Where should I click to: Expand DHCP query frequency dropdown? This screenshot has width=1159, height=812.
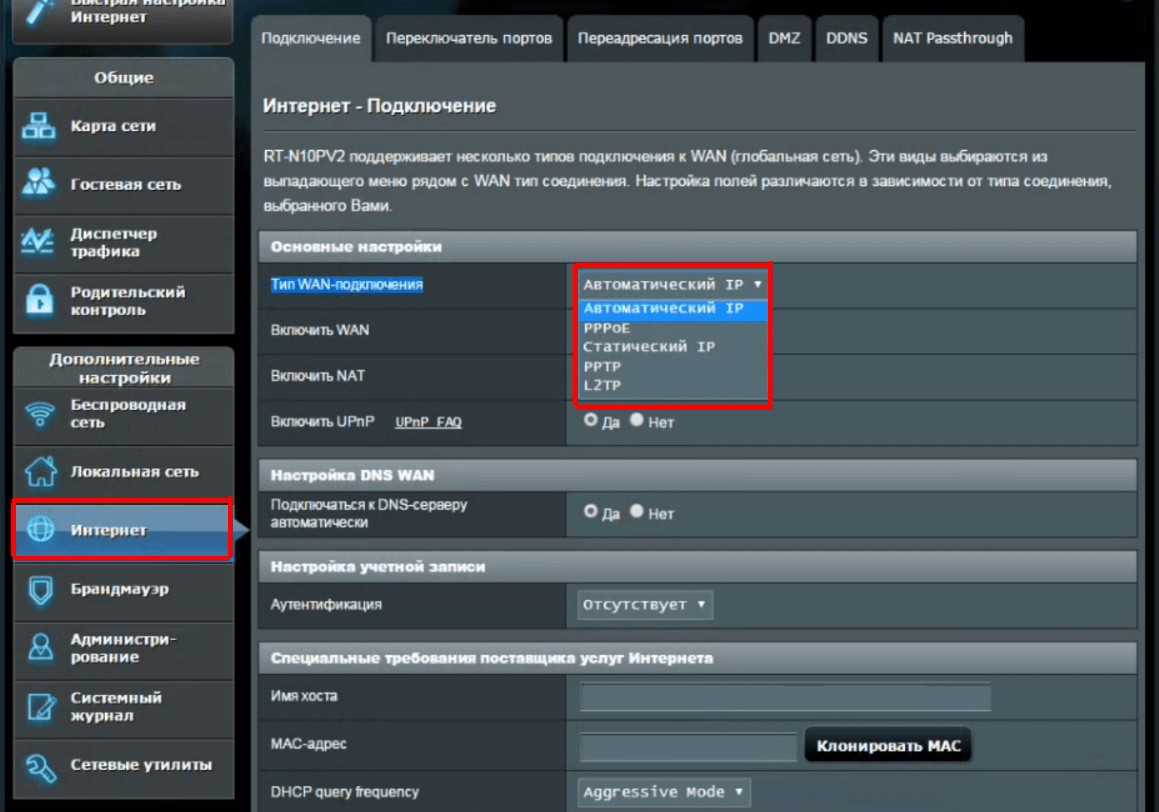(x=664, y=792)
